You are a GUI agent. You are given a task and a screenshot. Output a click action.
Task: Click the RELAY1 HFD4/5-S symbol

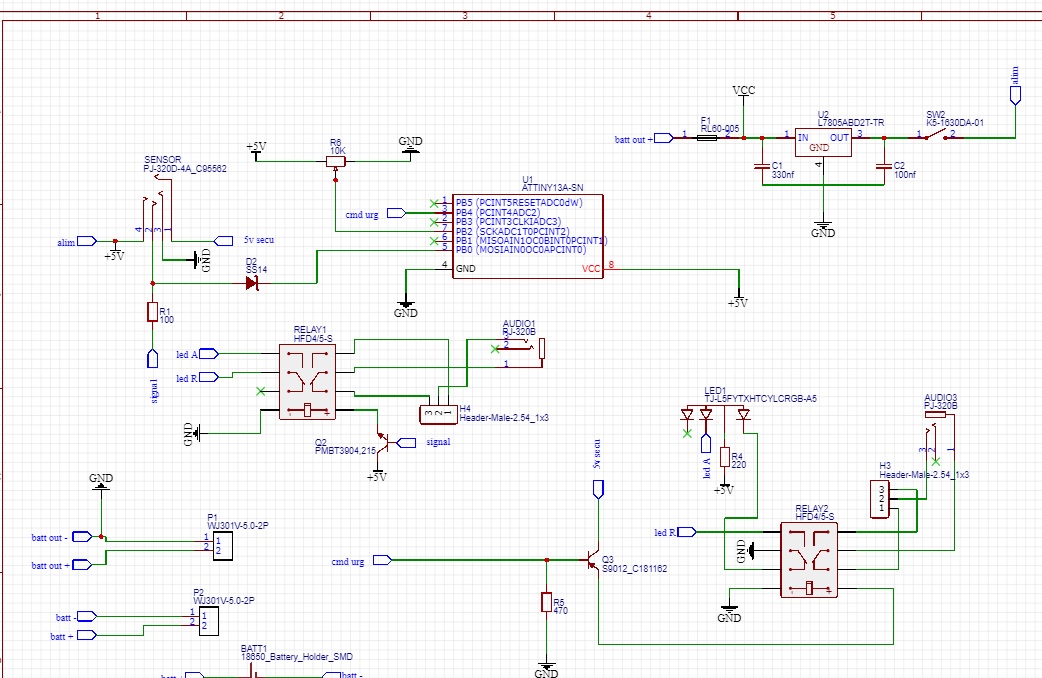coord(306,382)
